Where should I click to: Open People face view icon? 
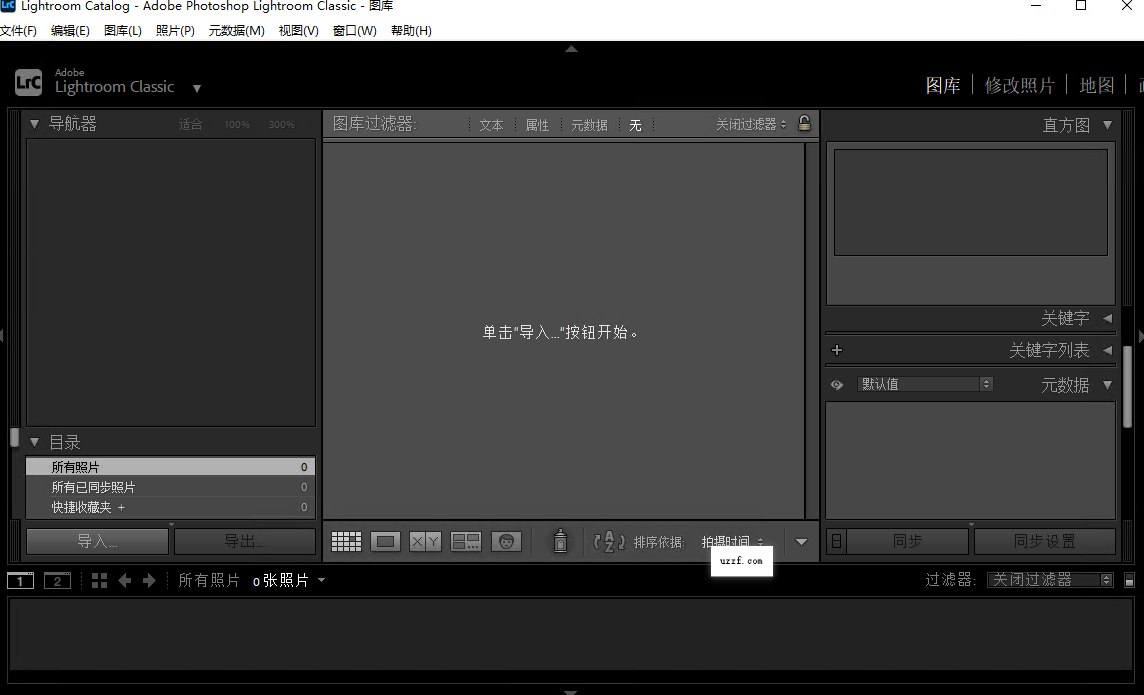[x=507, y=541]
